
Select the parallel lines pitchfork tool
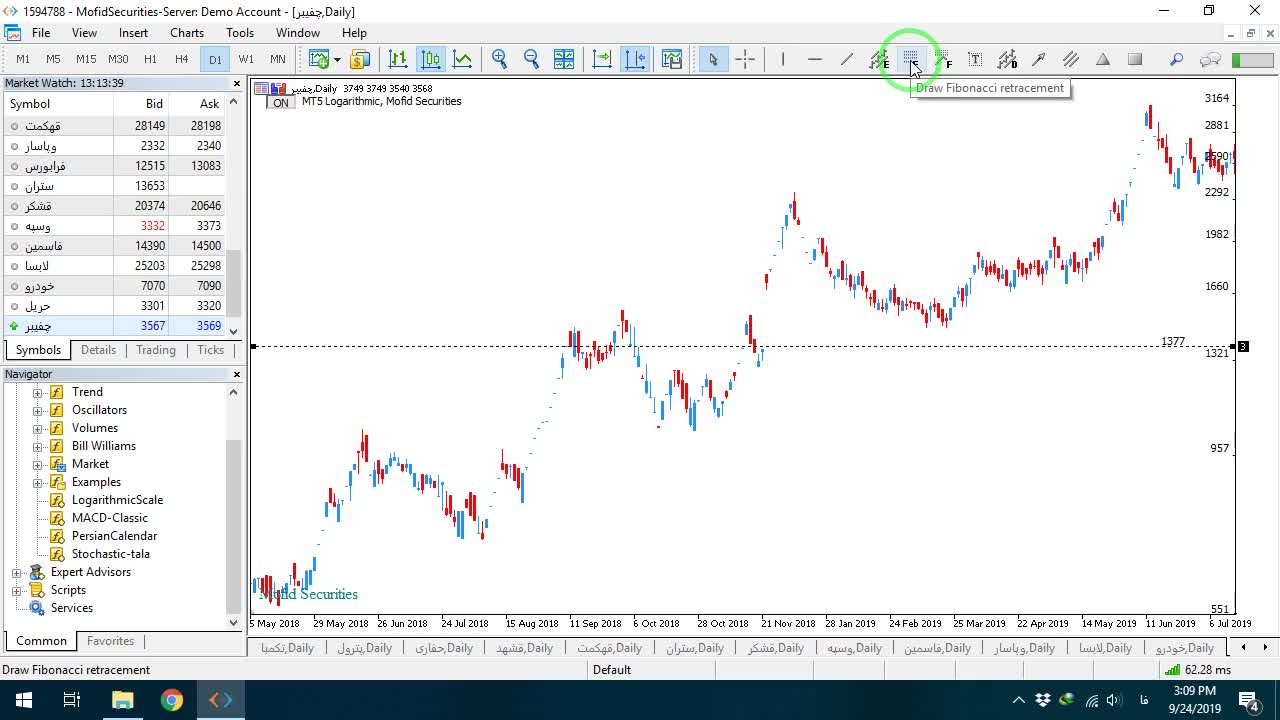click(1071, 59)
